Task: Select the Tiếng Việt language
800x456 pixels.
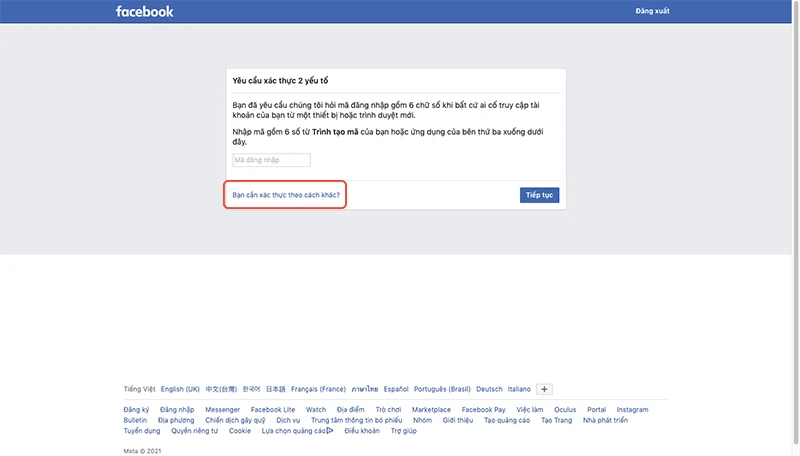Action: [139, 389]
